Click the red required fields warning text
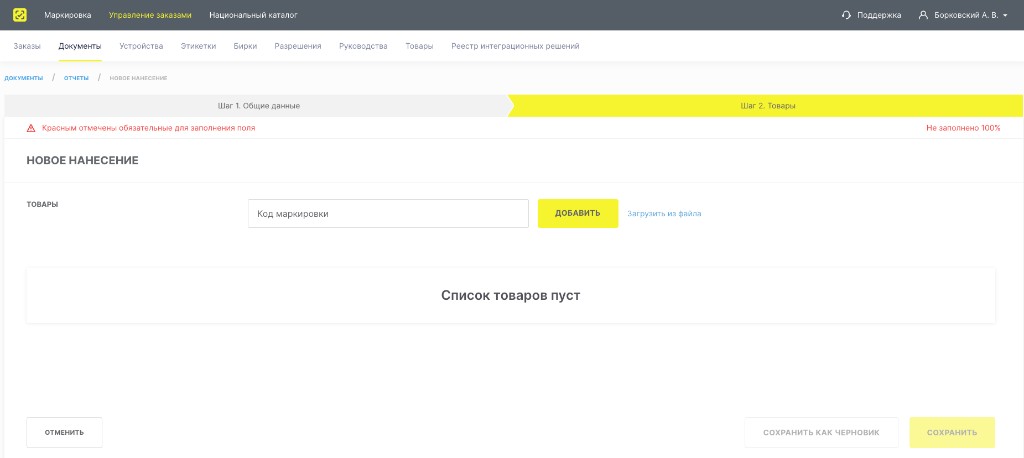The image size is (1024, 458). pyautogui.click(x=149, y=128)
